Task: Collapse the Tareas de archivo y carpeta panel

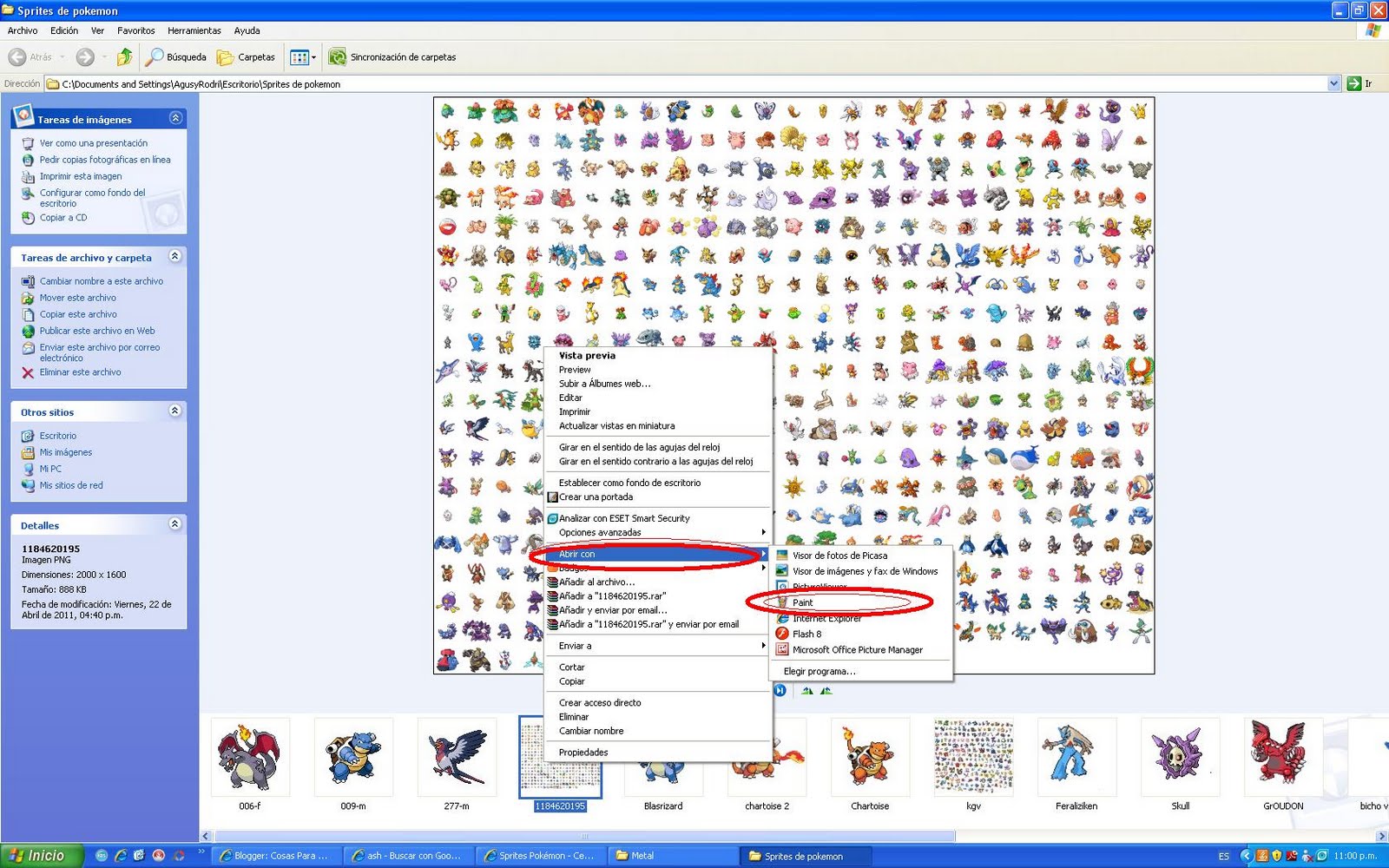Action: coord(175,257)
